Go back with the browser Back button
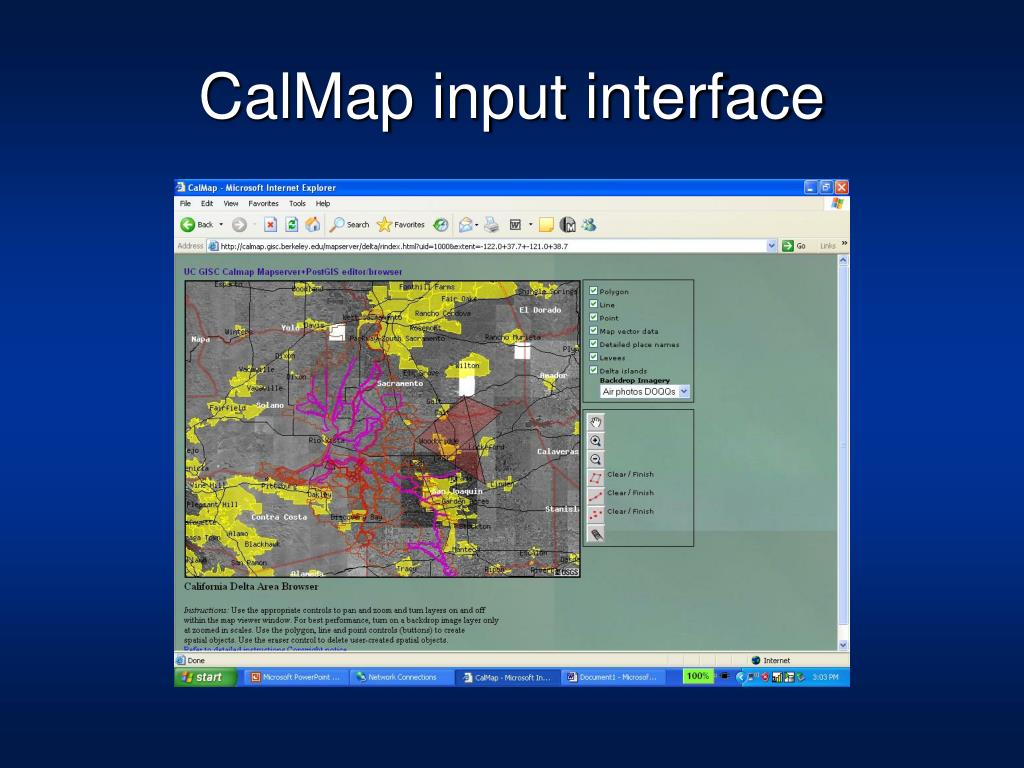This screenshot has width=1024, height=768. pyautogui.click(x=197, y=225)
